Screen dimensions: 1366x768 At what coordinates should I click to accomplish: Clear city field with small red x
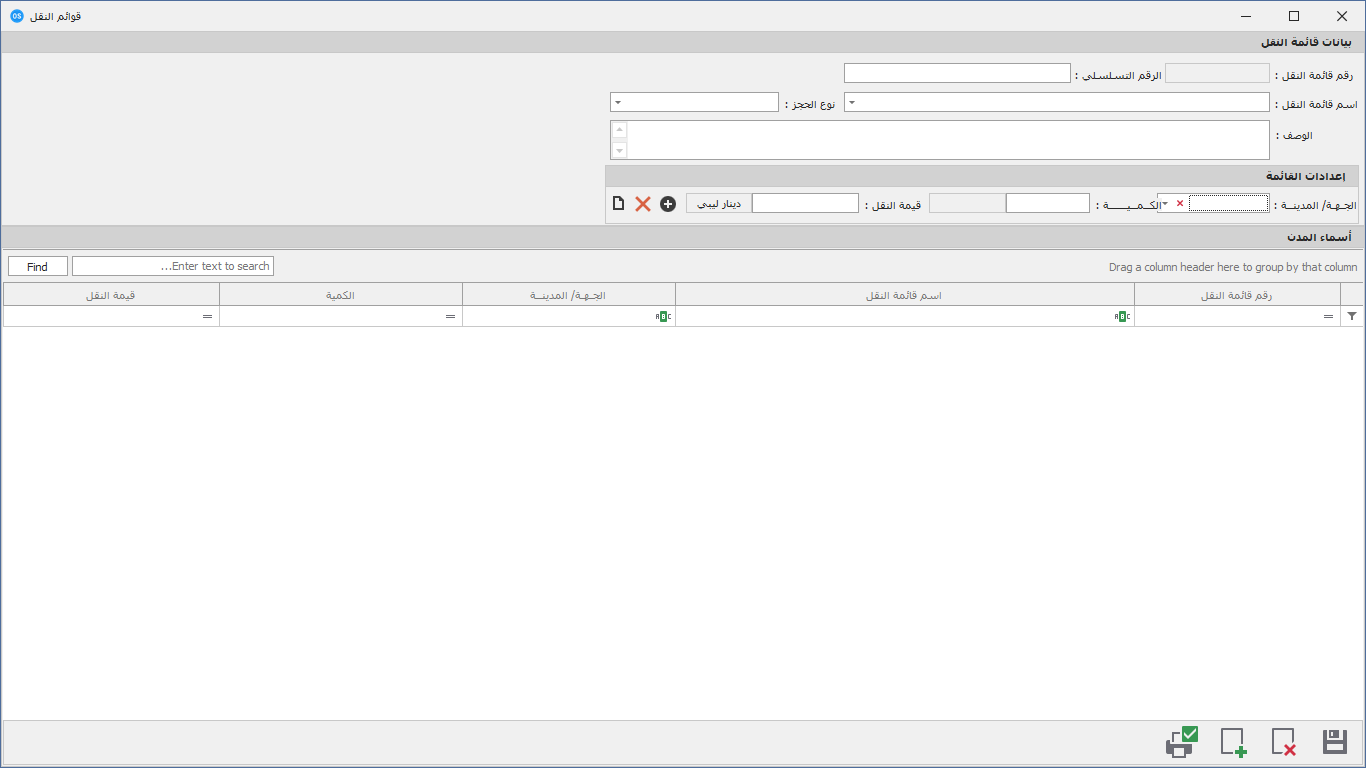(1179, 203)
